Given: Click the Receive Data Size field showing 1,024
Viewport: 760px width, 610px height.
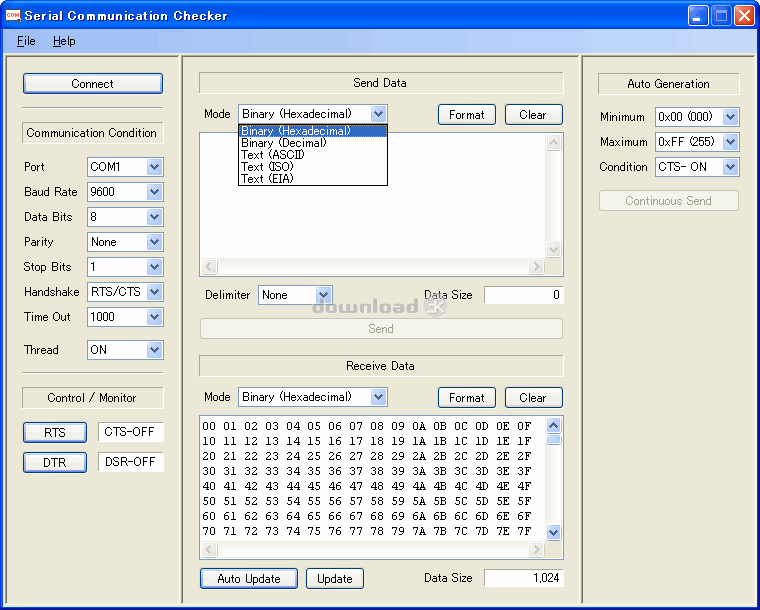Looking at the screenshot, I should (x=523, y=578).
